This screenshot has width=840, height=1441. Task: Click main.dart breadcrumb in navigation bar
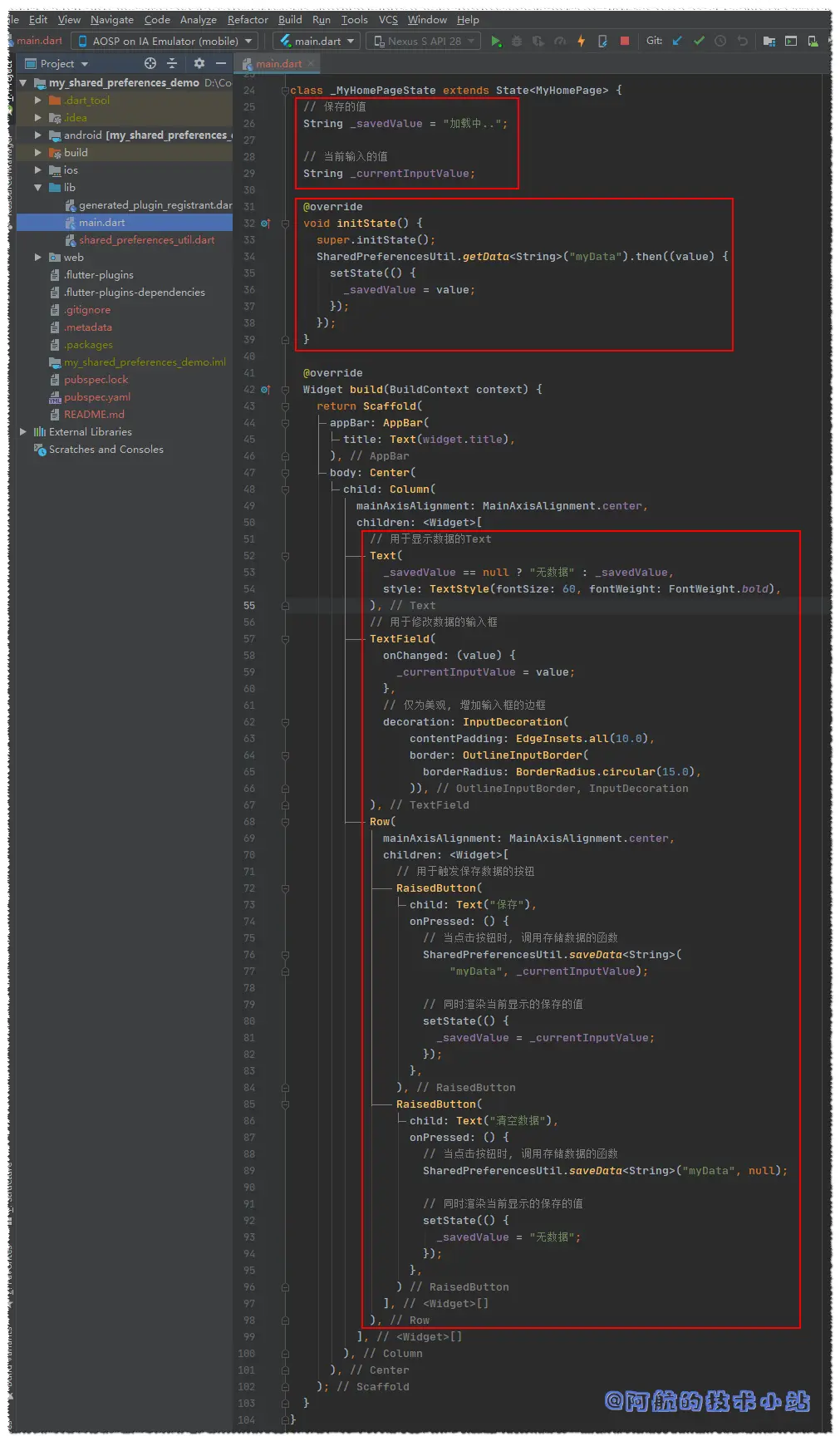pyautogui.click(x=39, y=41)
